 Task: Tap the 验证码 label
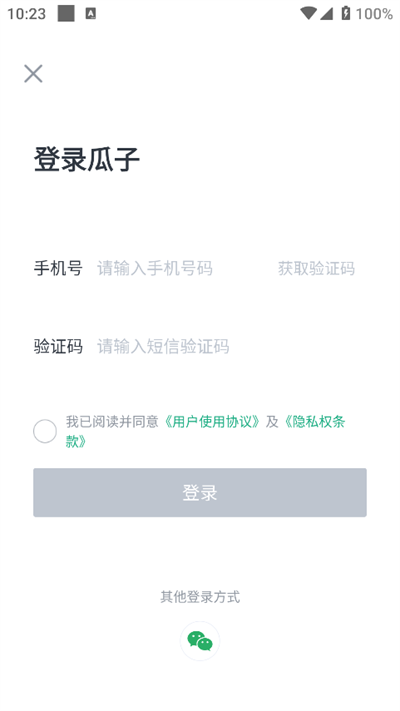coord(58,346)
